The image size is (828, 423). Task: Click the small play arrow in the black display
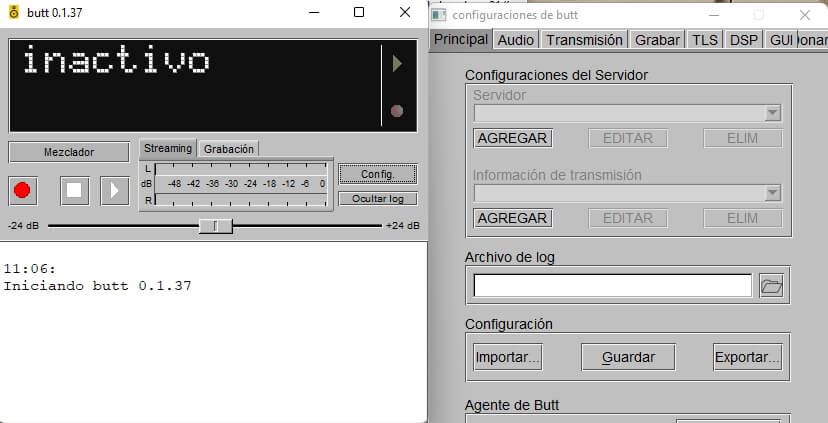point(398,64)
